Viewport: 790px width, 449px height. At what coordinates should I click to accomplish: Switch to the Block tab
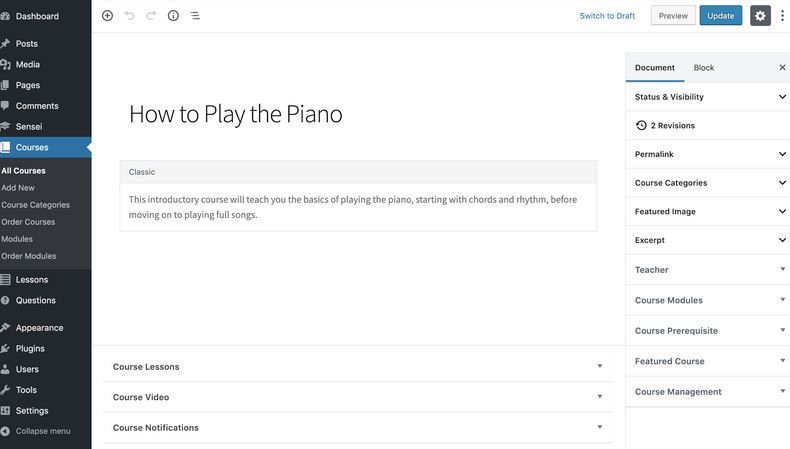point(703,68)
